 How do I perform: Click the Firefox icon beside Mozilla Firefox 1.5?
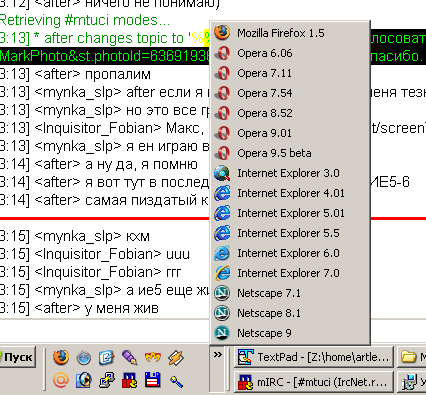tap(222, 33)
